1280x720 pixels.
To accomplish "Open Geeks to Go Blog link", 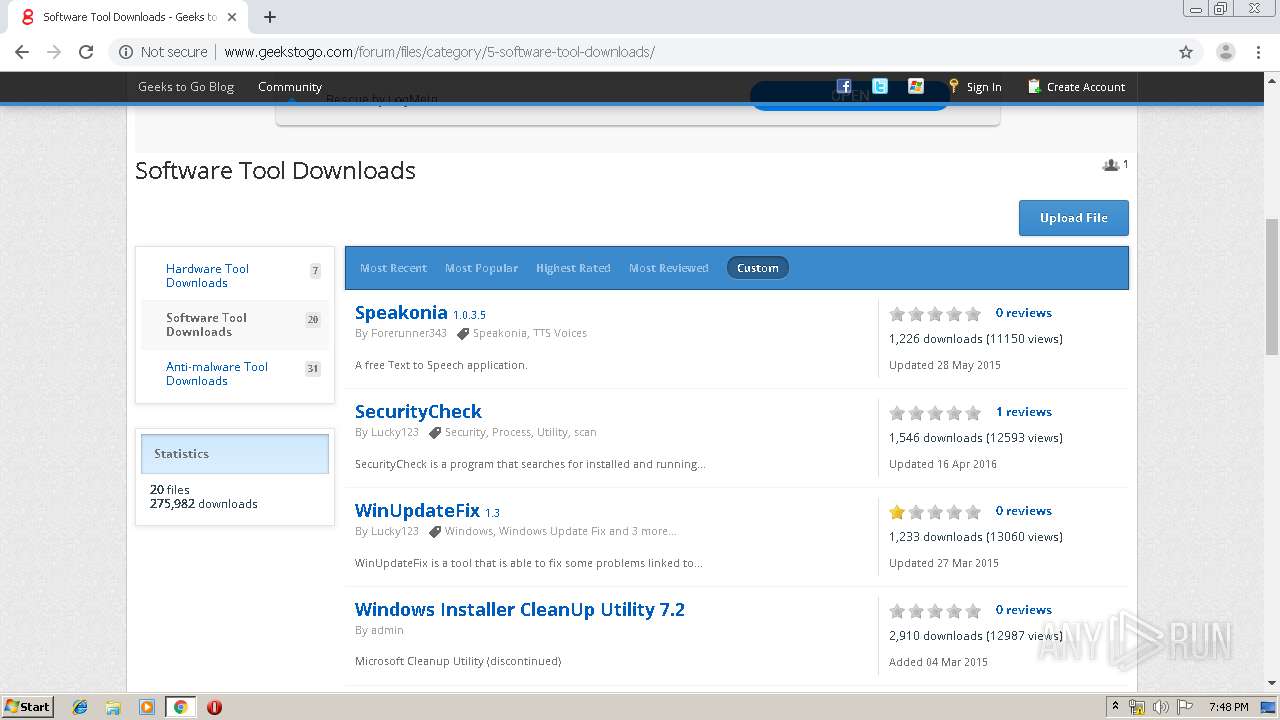I will click(186, 87).
